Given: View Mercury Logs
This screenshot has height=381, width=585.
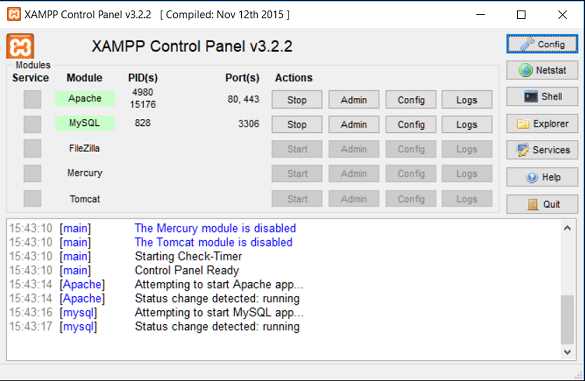Looking at the screenshot, I should click(x=467, y=174).
